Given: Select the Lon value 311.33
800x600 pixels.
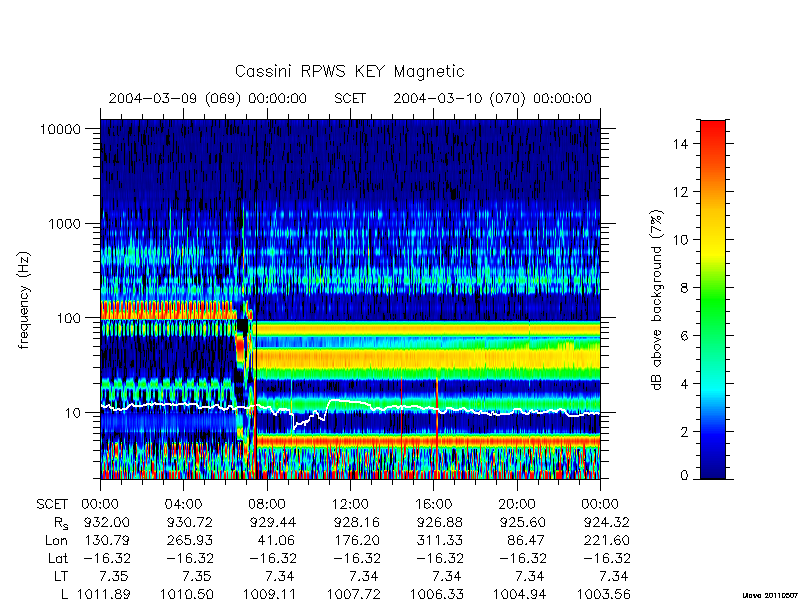Looking at the screenshot, I should [440, 540].
